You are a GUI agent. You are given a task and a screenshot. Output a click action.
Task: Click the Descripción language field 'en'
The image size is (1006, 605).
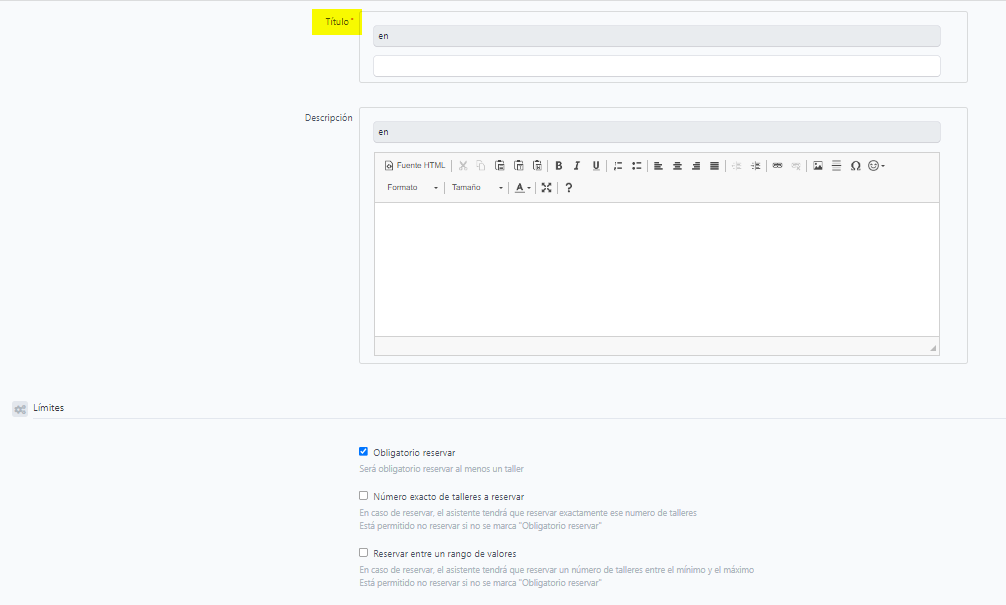click(657, 132)
